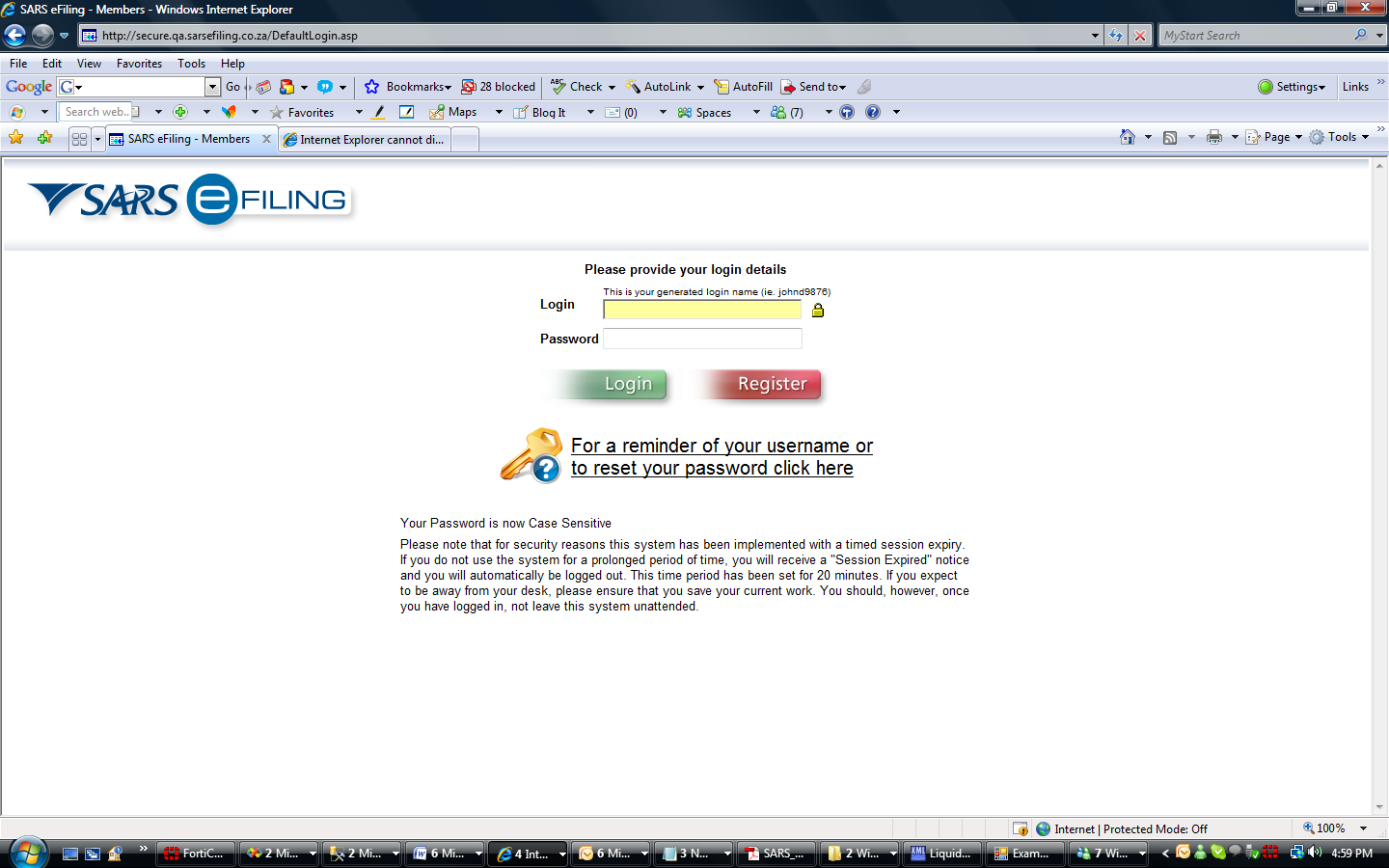
Task: Click the highlighter pen icon in Live toolbar
Action: 378,112
